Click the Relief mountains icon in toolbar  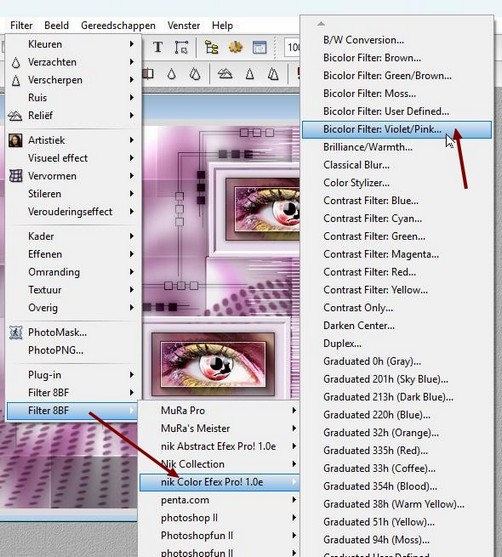click(x=225, y=74)
